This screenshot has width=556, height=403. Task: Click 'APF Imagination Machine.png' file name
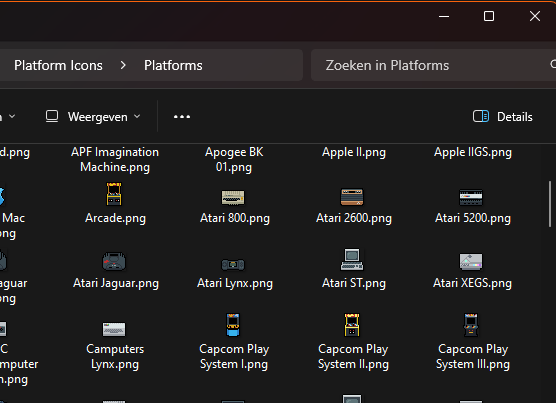click(x=115, y=159)
